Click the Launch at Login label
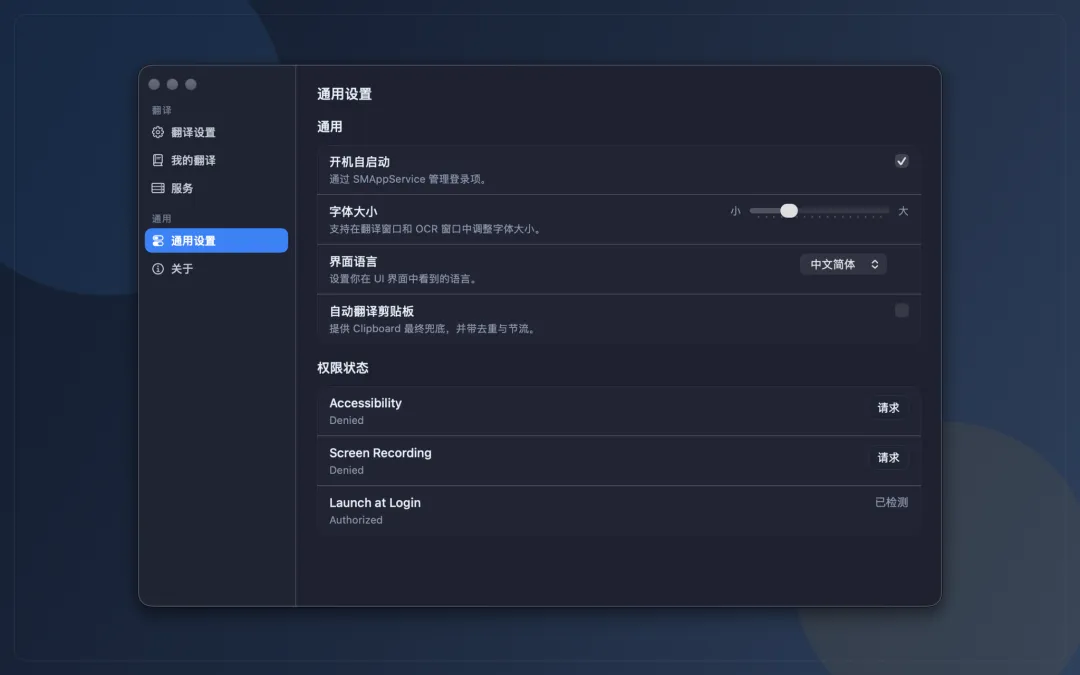Screen dimensions: 1080x675 click(x=375, y=503)
